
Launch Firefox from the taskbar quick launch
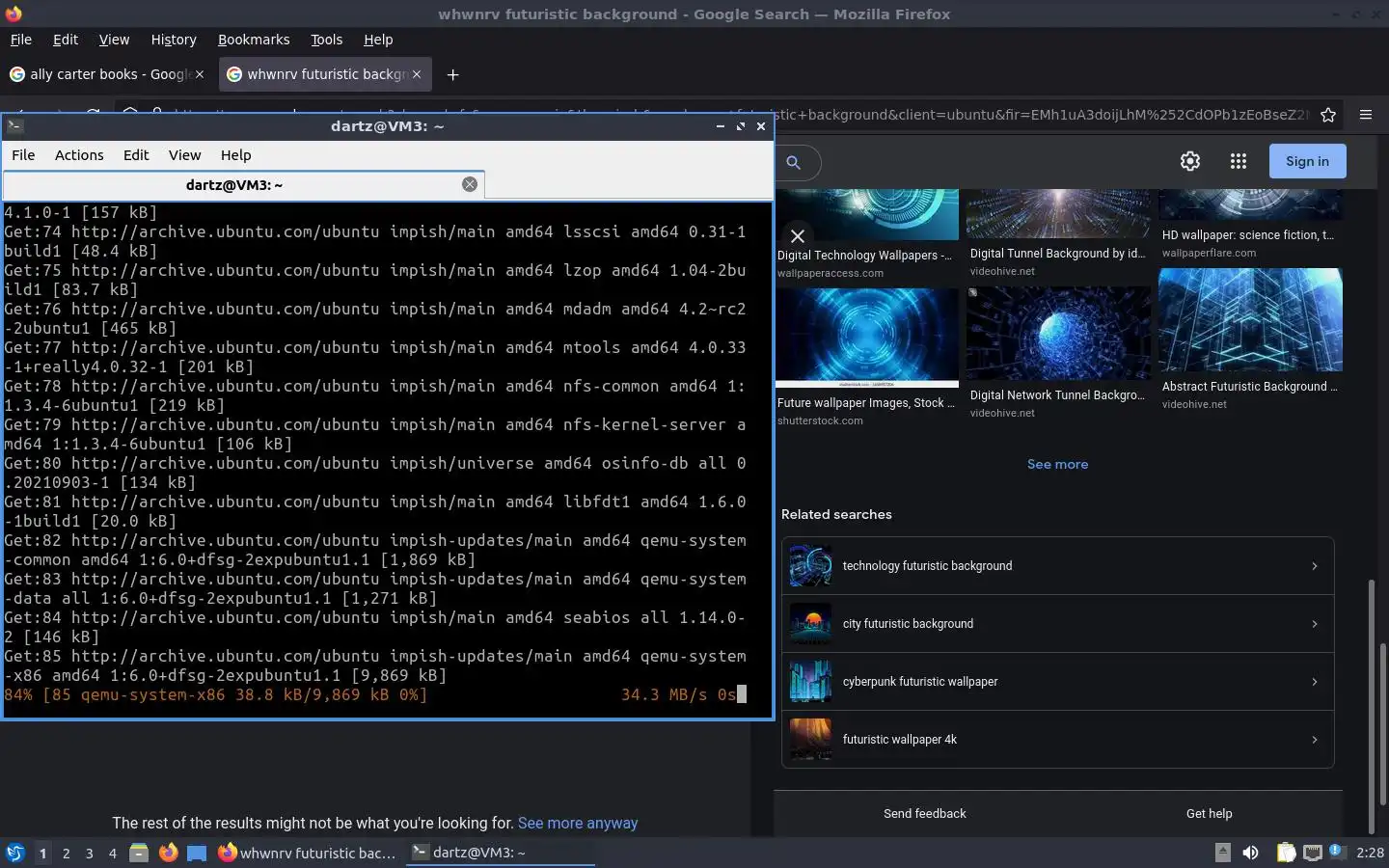tap(168, 853)
